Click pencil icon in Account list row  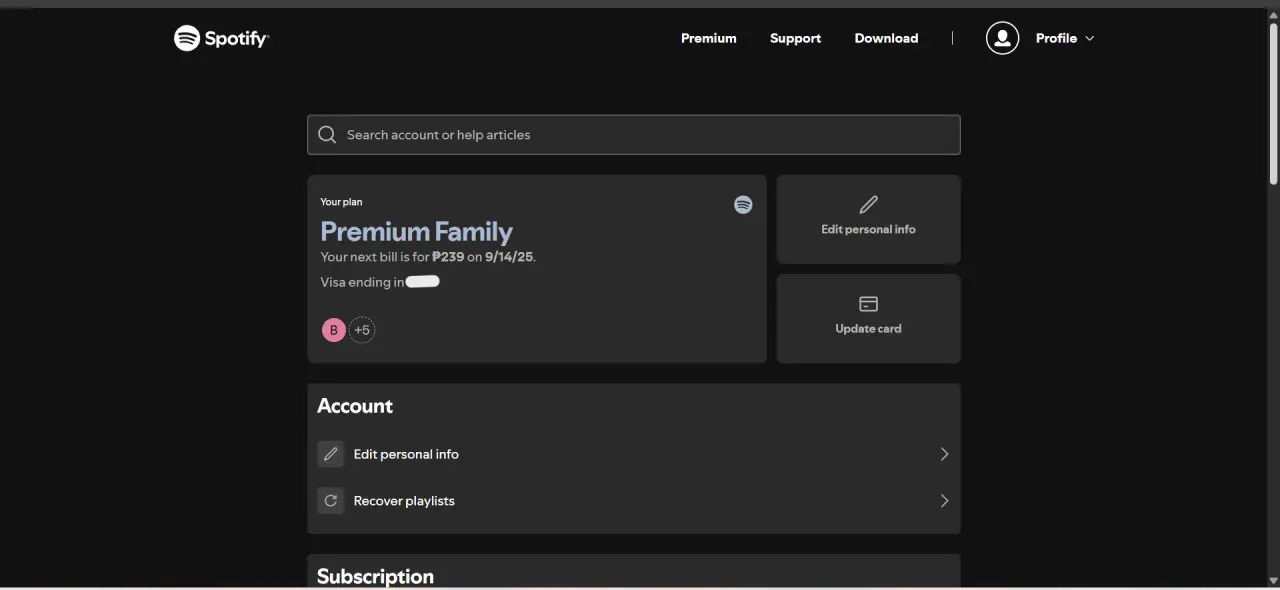330,454
